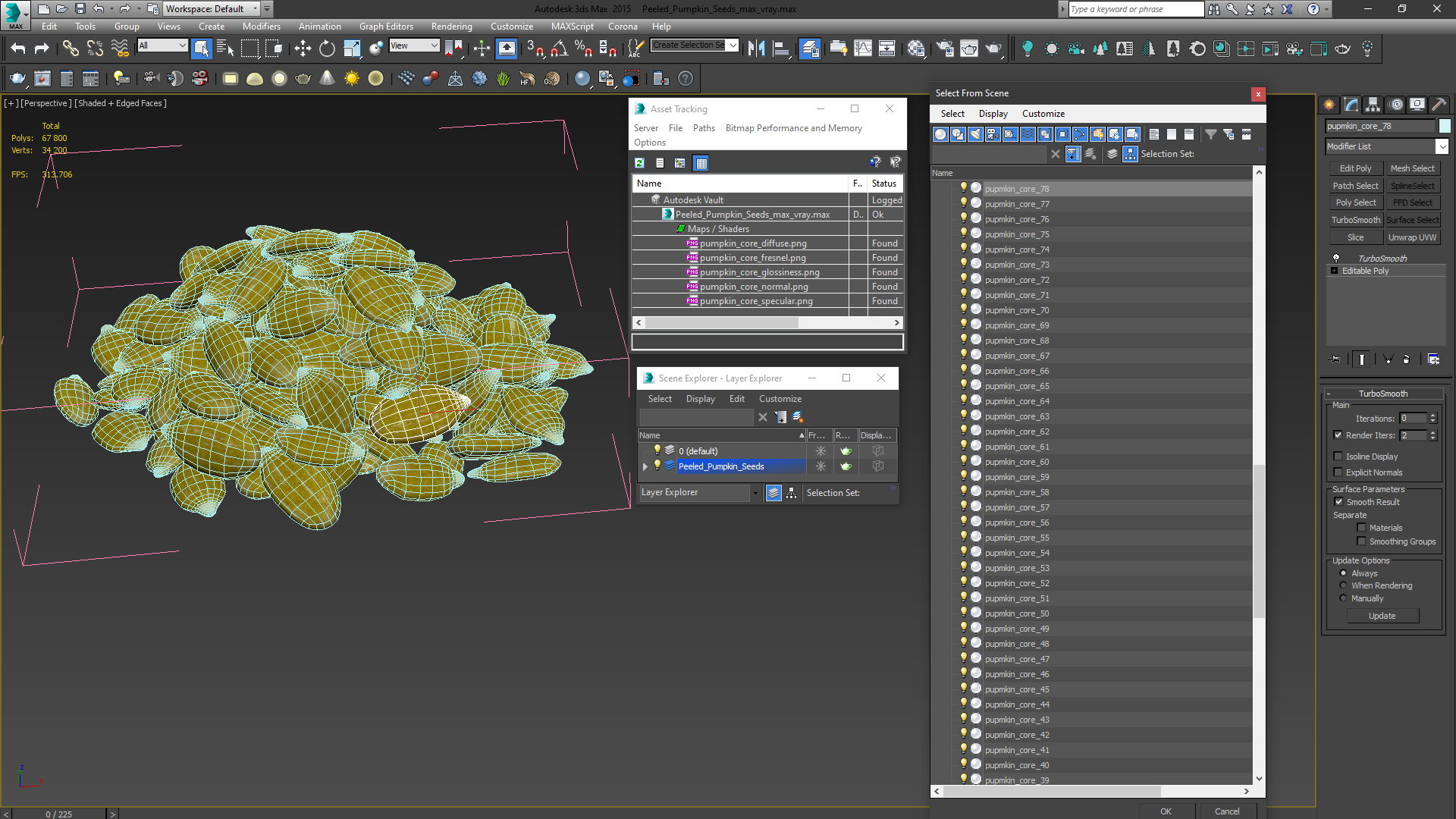The width and height of the screenshot is (1456, 819).
Task: Click the Align tool icon
Action: click(780, 49)
